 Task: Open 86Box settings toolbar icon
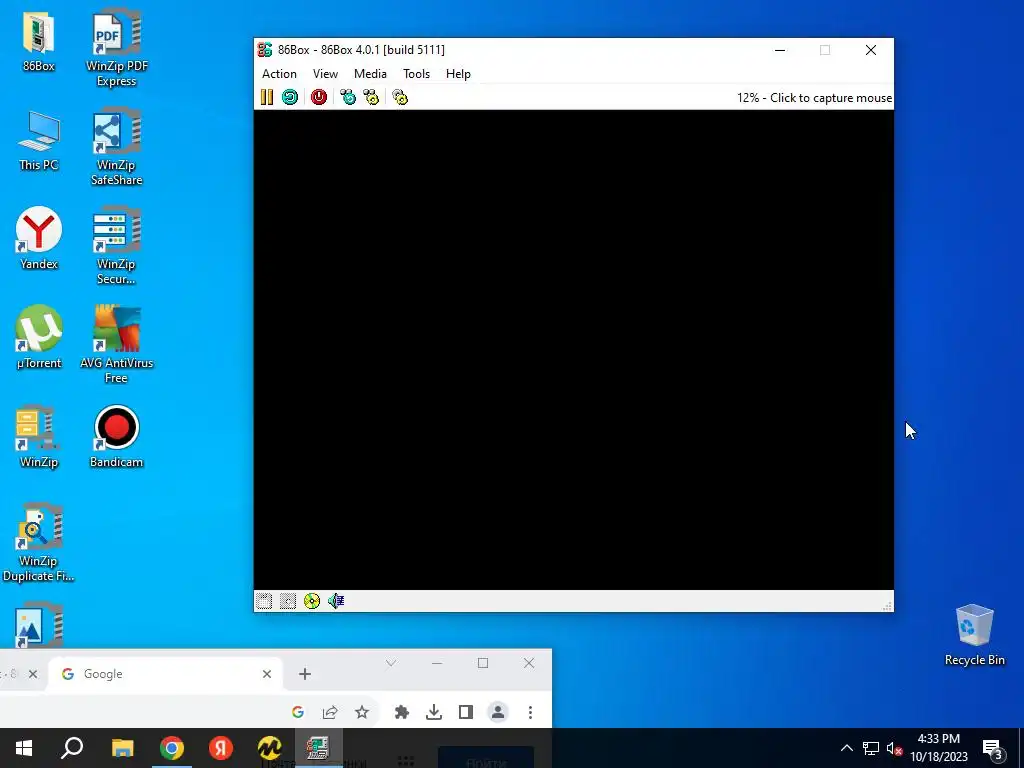[400, 97]
